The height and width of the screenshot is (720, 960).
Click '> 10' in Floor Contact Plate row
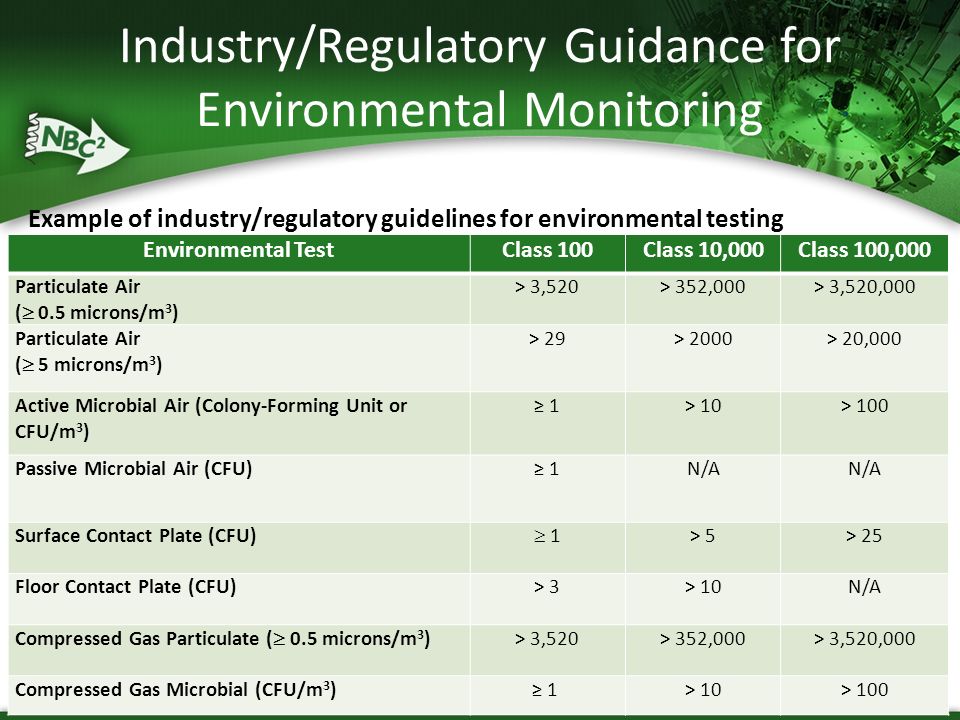click(x=702, y=587)
